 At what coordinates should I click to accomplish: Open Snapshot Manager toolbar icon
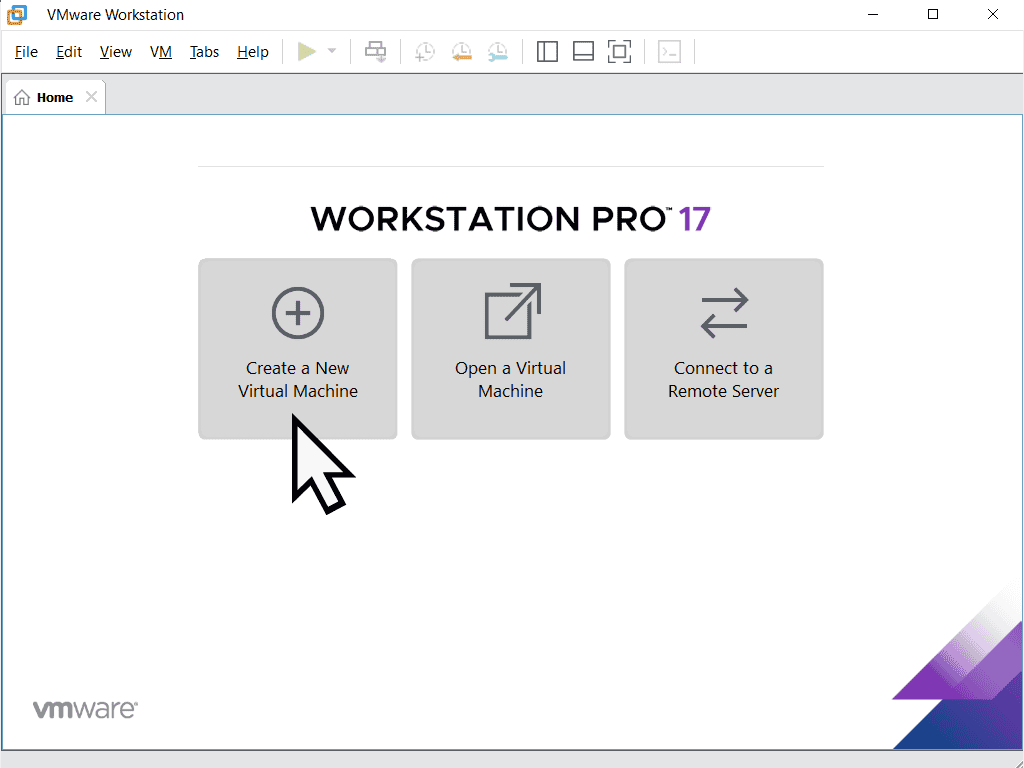coord(498,52)
